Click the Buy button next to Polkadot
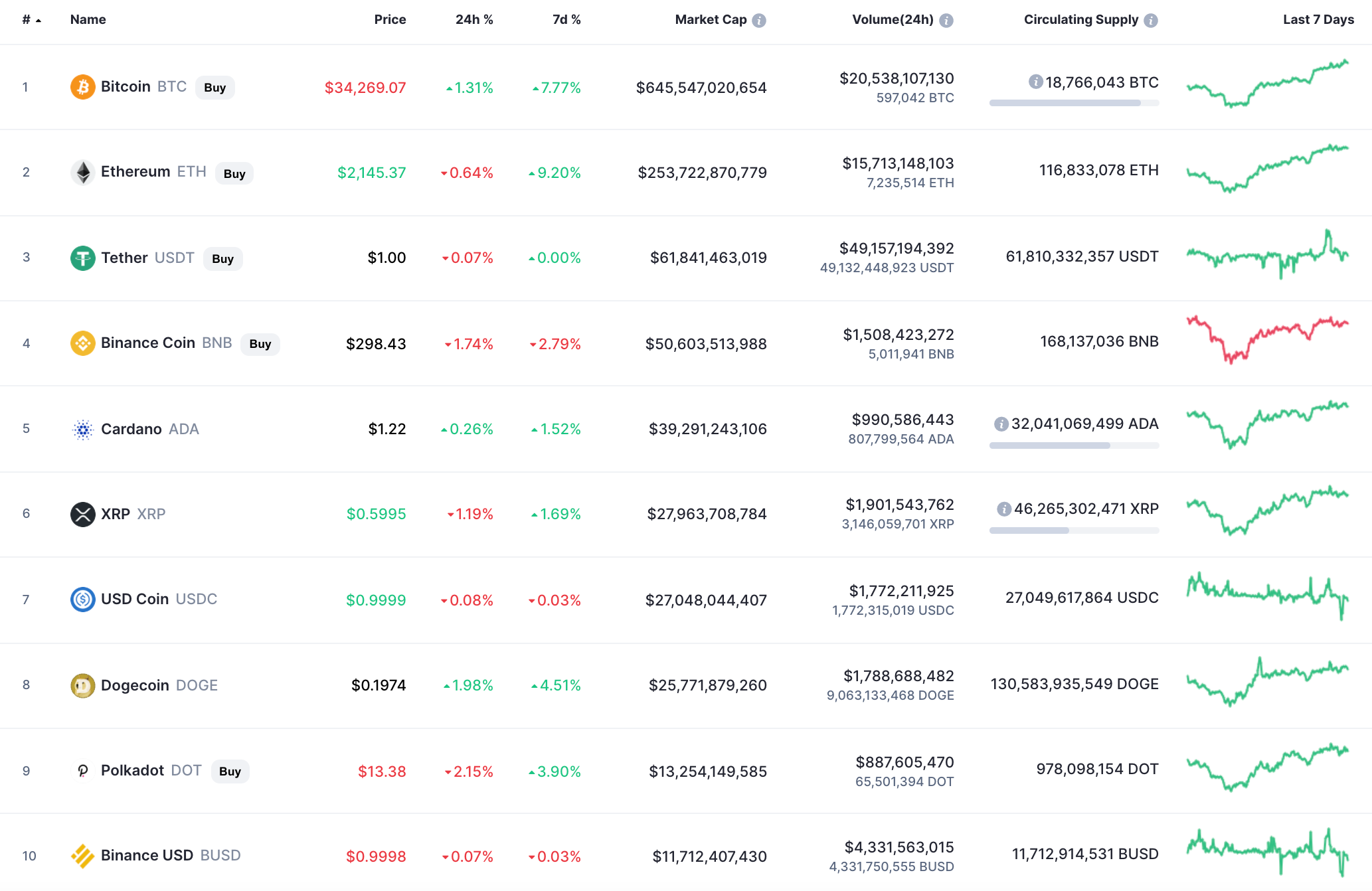The height and width of the screenshot is (891, 1372). tap(230, 771)
